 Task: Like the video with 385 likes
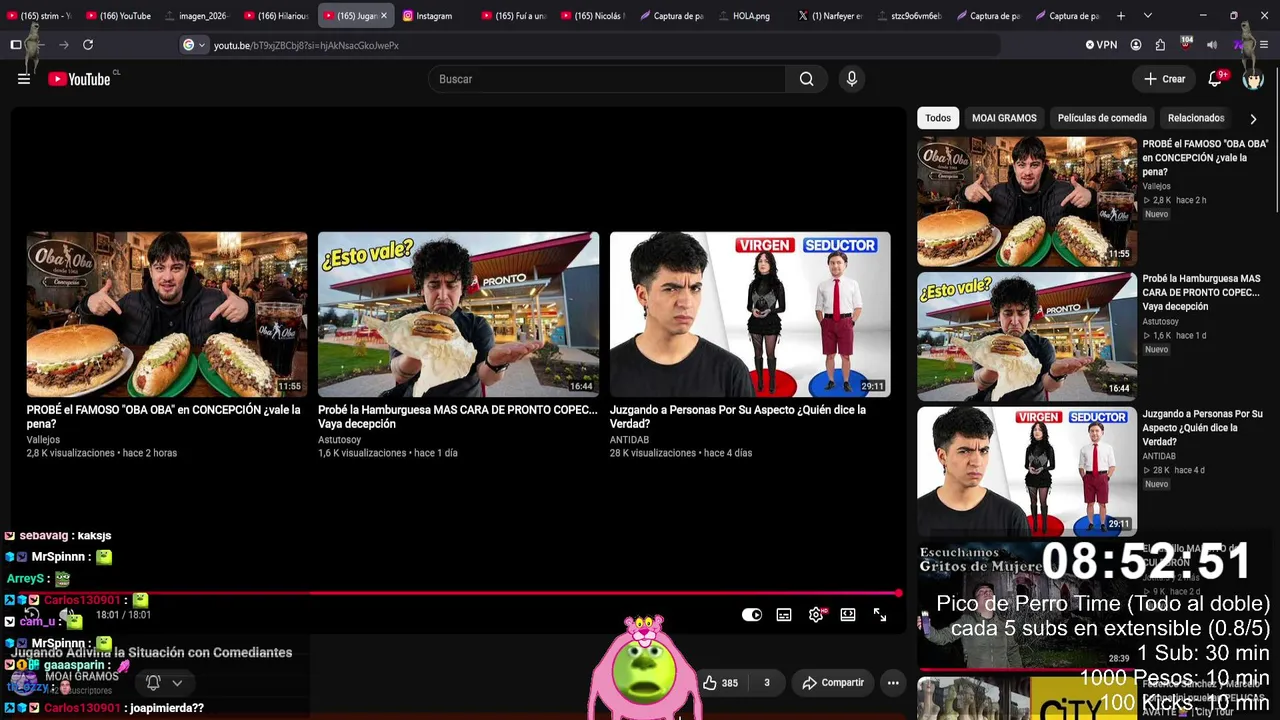(720, 683)
